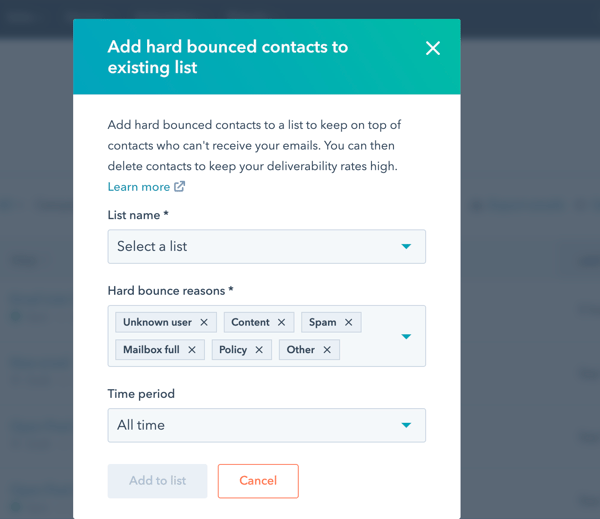Click the Policy tag label

point(233,350)
